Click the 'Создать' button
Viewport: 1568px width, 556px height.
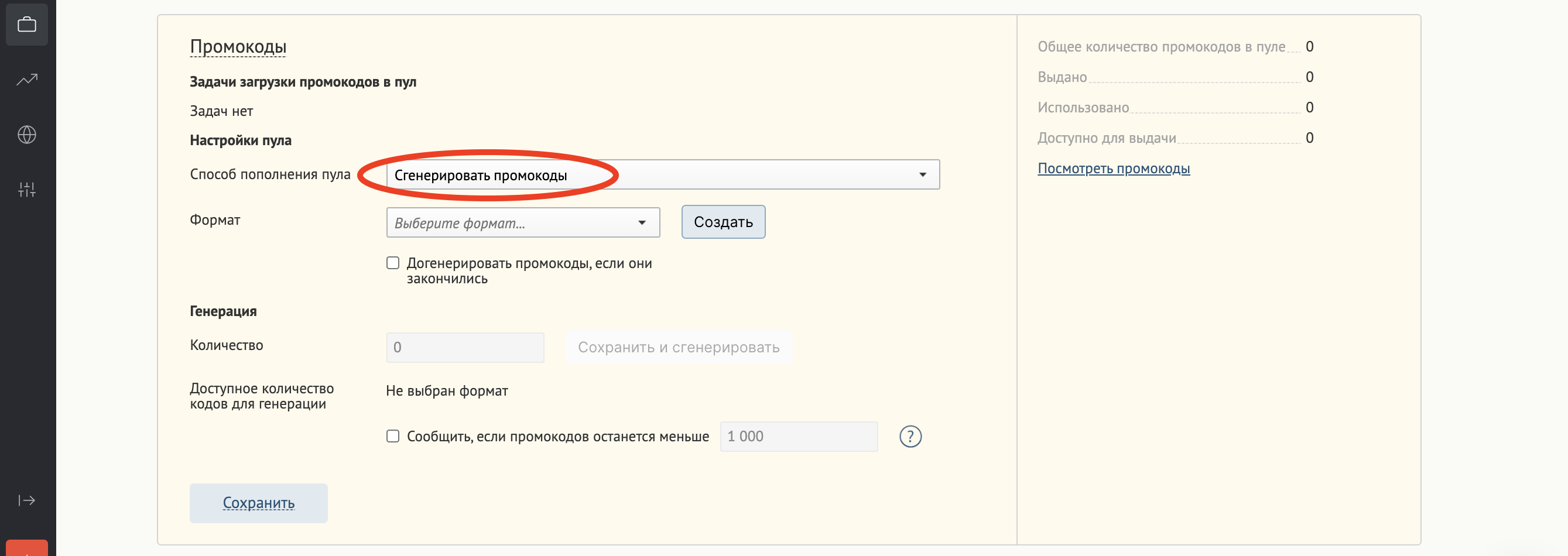(x=723, y=222)
